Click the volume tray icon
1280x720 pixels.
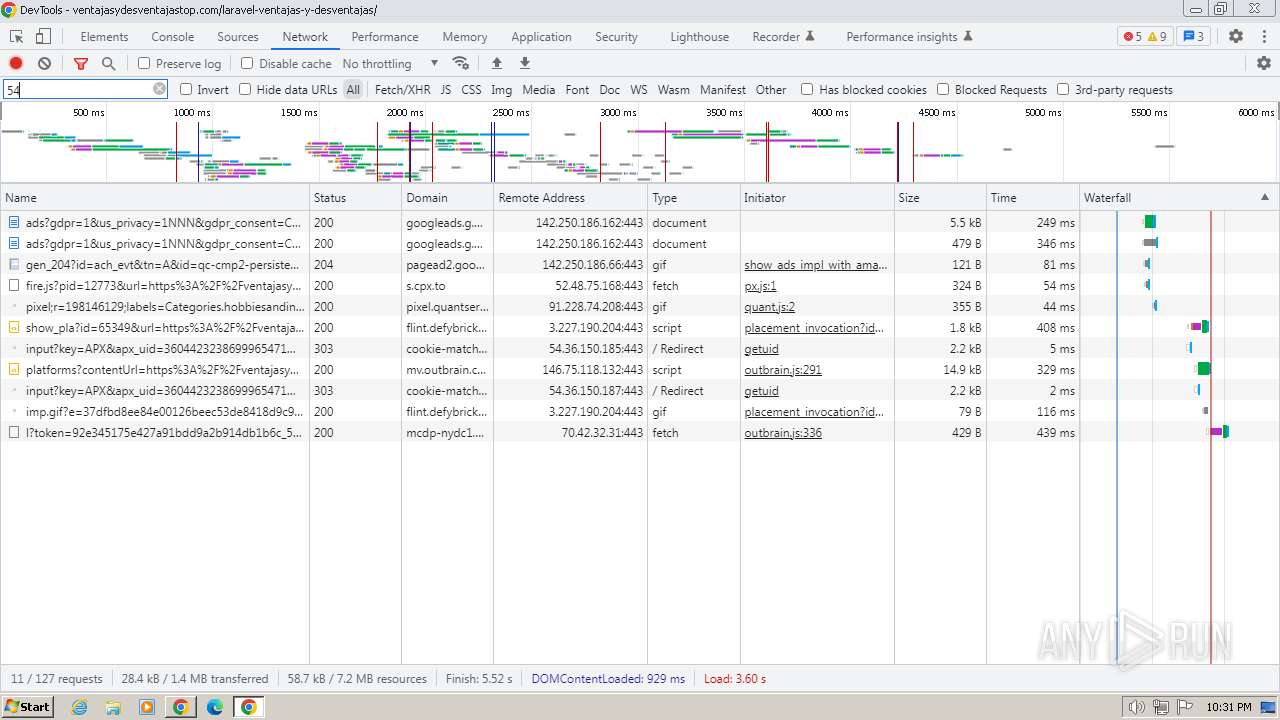(1136, 707)
